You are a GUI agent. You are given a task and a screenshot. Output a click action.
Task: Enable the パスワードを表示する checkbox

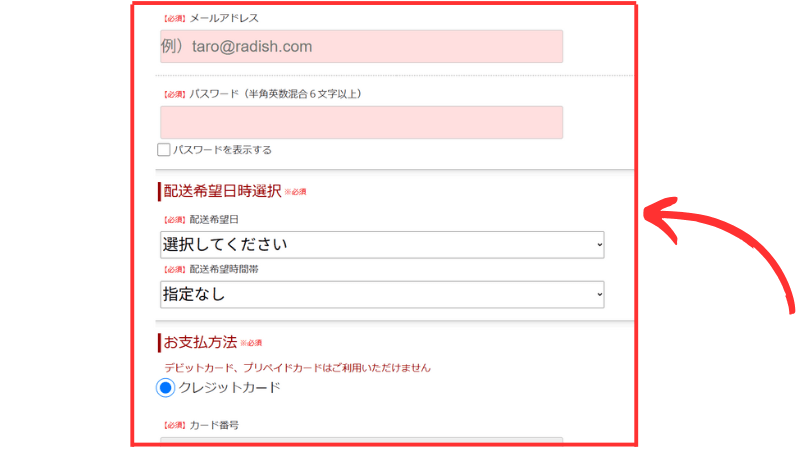click(164, 150)
